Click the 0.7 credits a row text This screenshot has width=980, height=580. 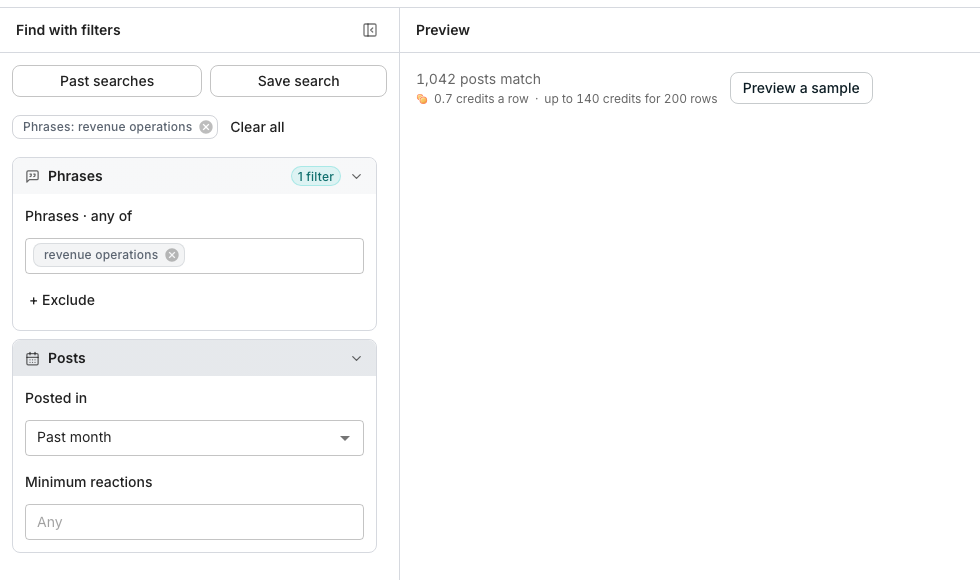(x=481, y=99)
